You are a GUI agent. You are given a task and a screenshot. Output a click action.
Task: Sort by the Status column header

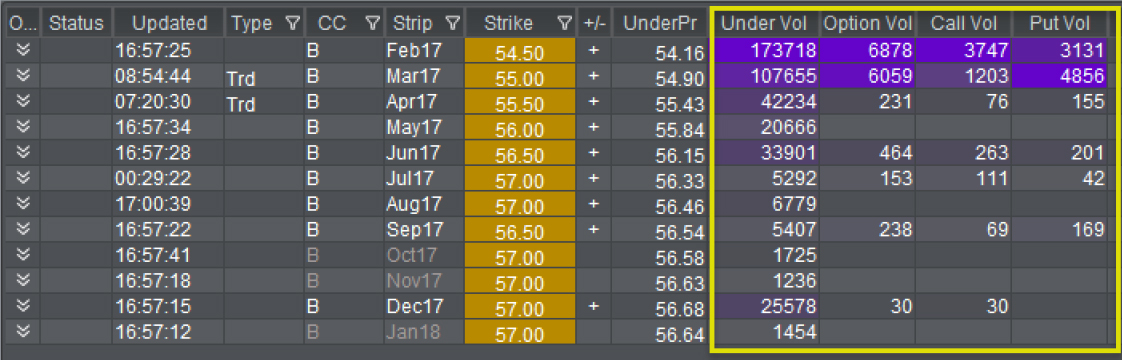[76, 24]
